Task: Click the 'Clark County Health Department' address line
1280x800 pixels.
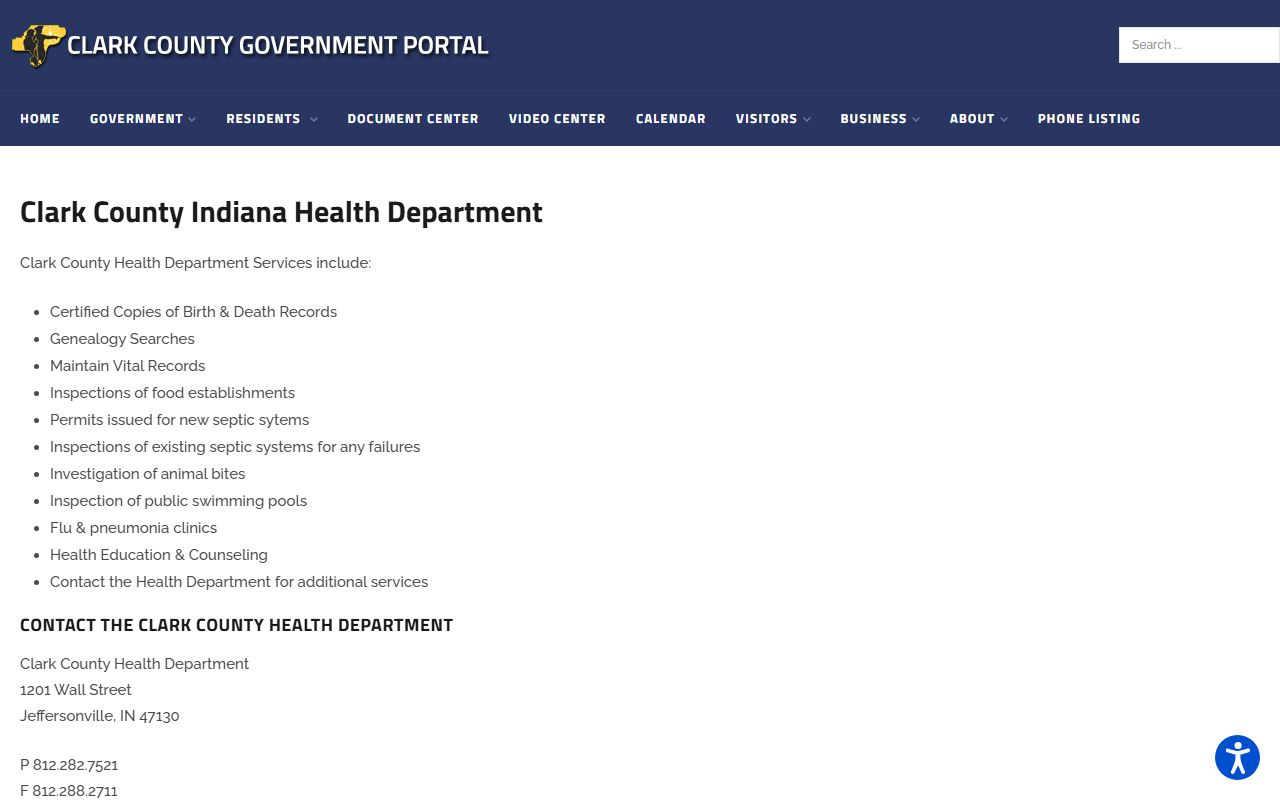Action: coord(134,664)
